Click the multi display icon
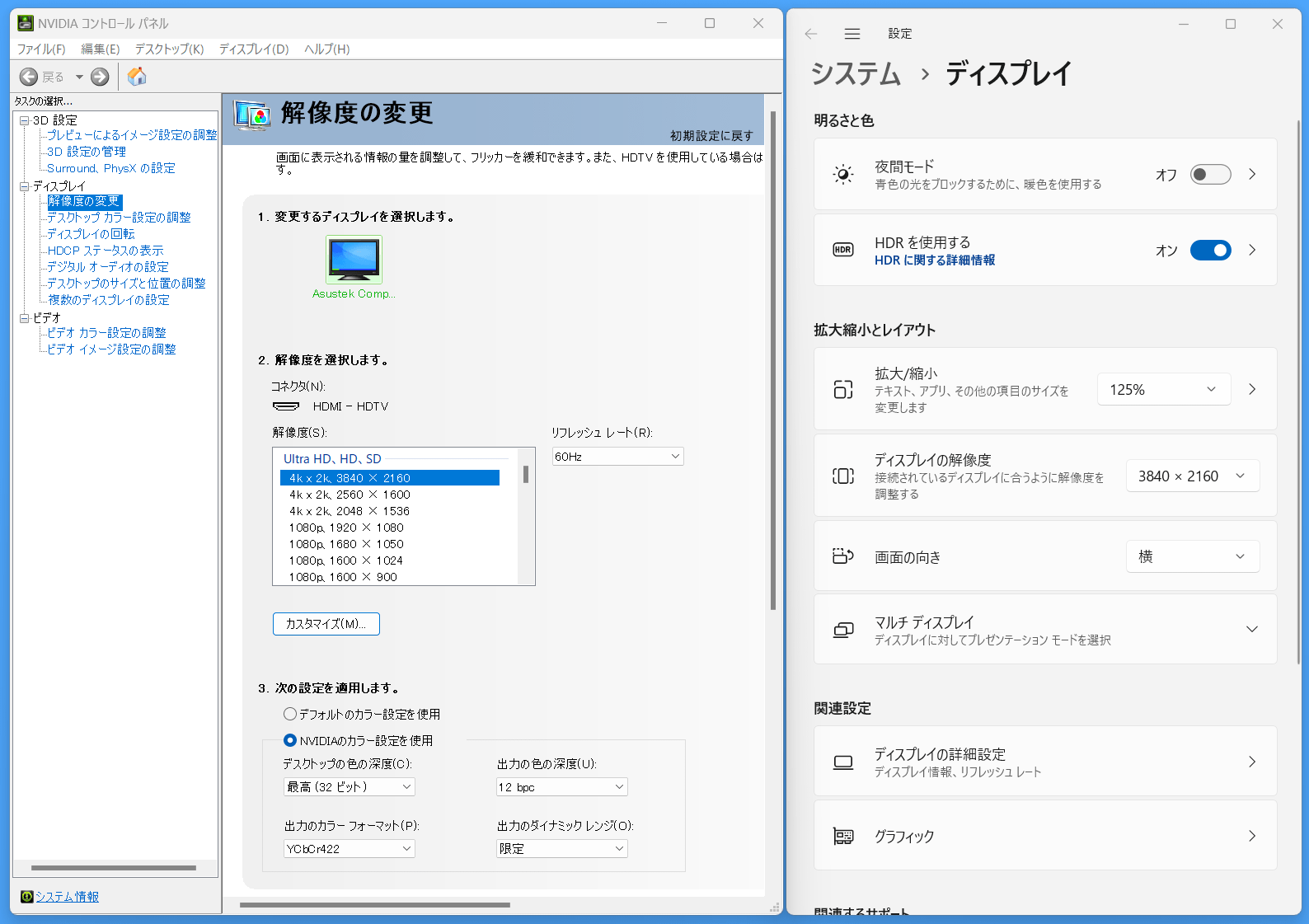This screenshot has width=1309, height=924. coord(843,630)
